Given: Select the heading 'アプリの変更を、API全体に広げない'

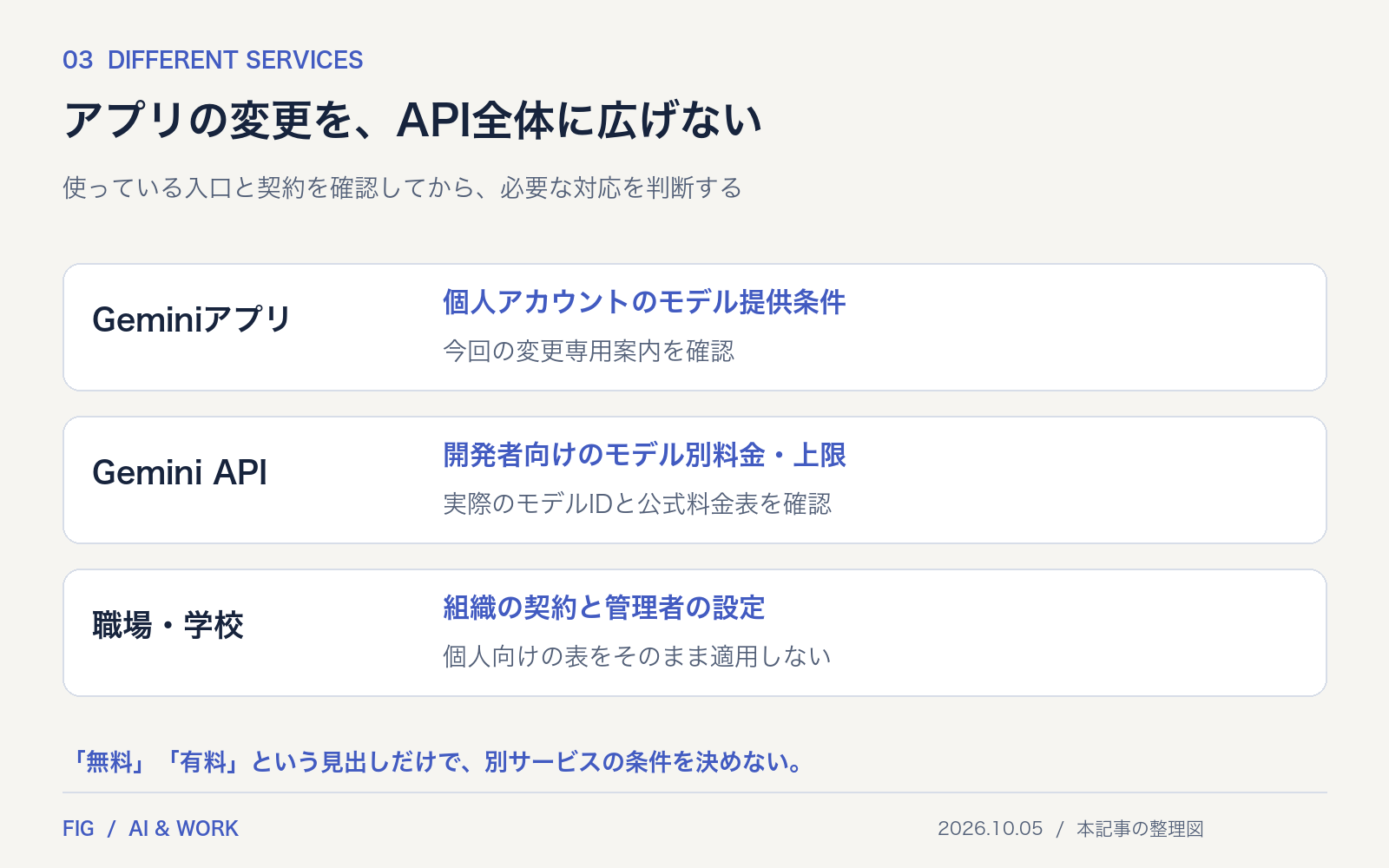Looking at the screenshot, I should pos(413,120).
